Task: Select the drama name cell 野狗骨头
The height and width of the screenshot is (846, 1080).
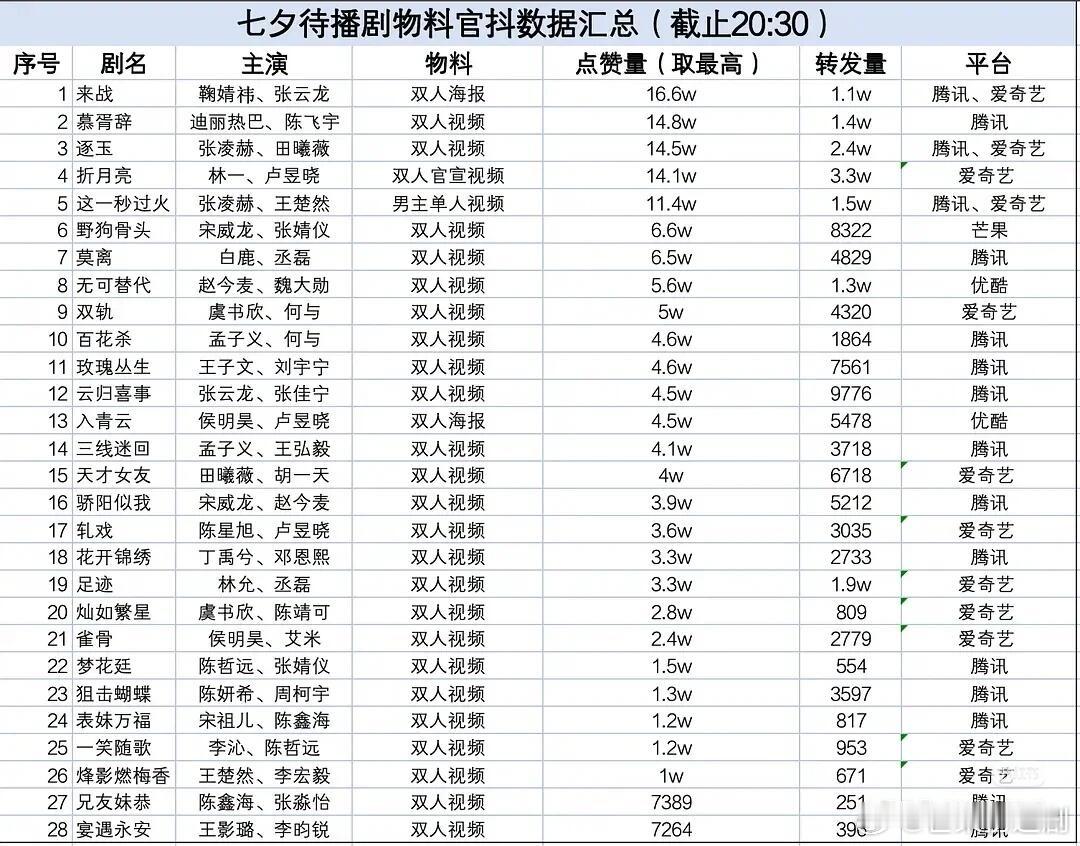Action: (123, 230)
